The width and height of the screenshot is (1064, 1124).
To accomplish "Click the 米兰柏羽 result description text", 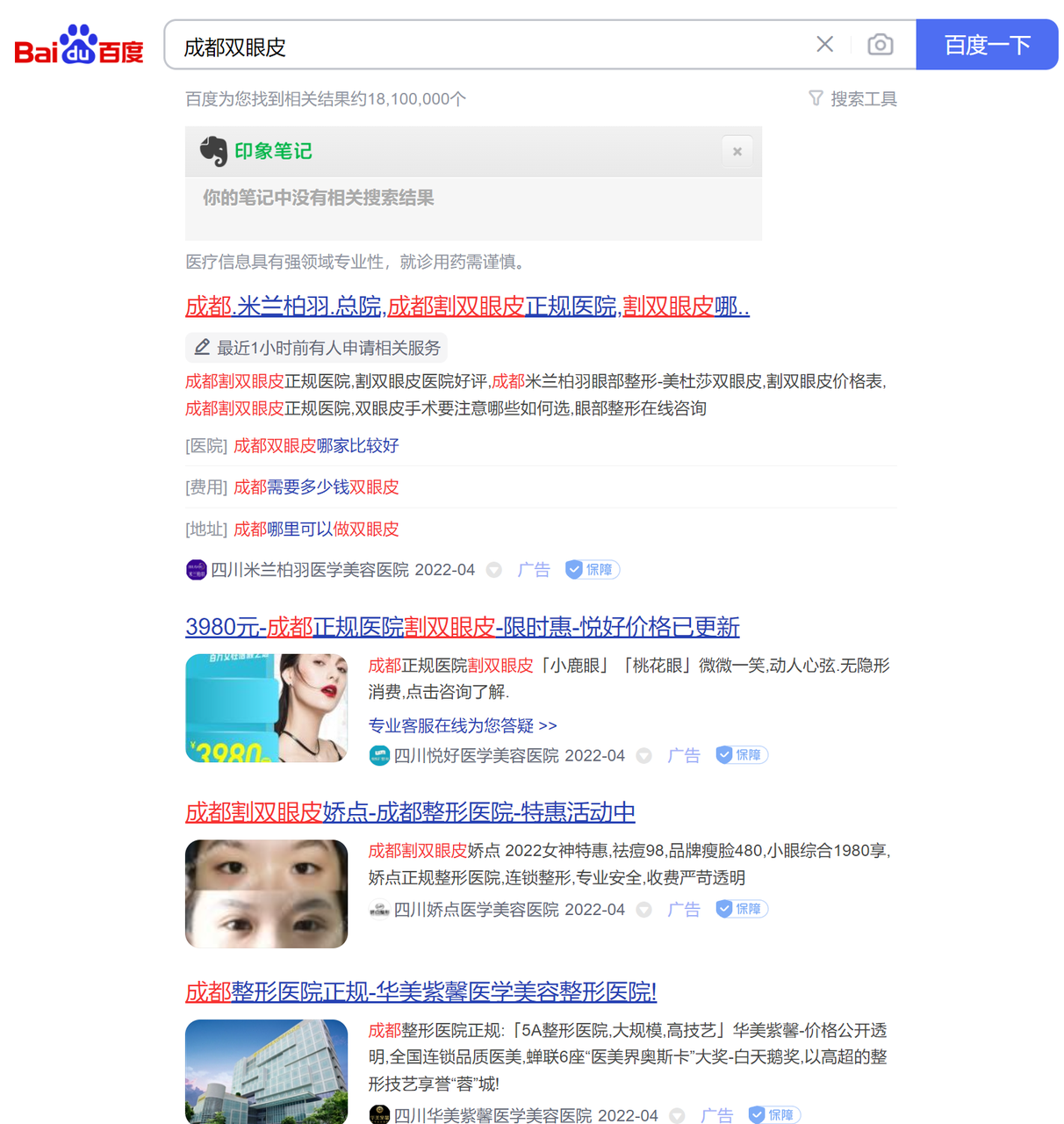I will point(536,395).
